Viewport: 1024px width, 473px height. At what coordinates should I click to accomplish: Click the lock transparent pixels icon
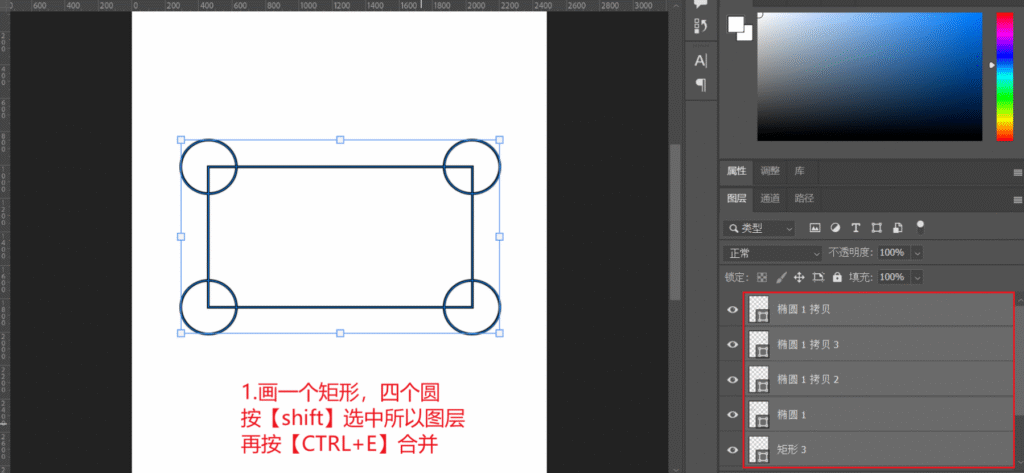(761, 277)
